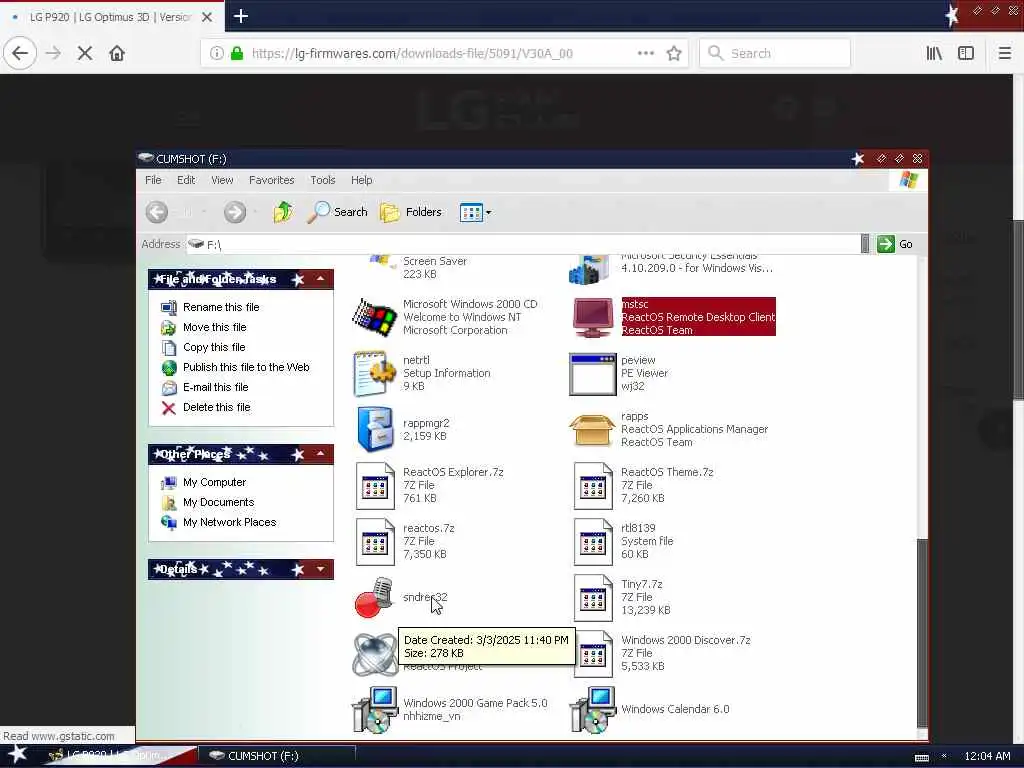Select the ReactOS Theme.7z file icon
The height and width of the screenshot is (768, 1024).
pyautogui.click(x=593, y=485)
